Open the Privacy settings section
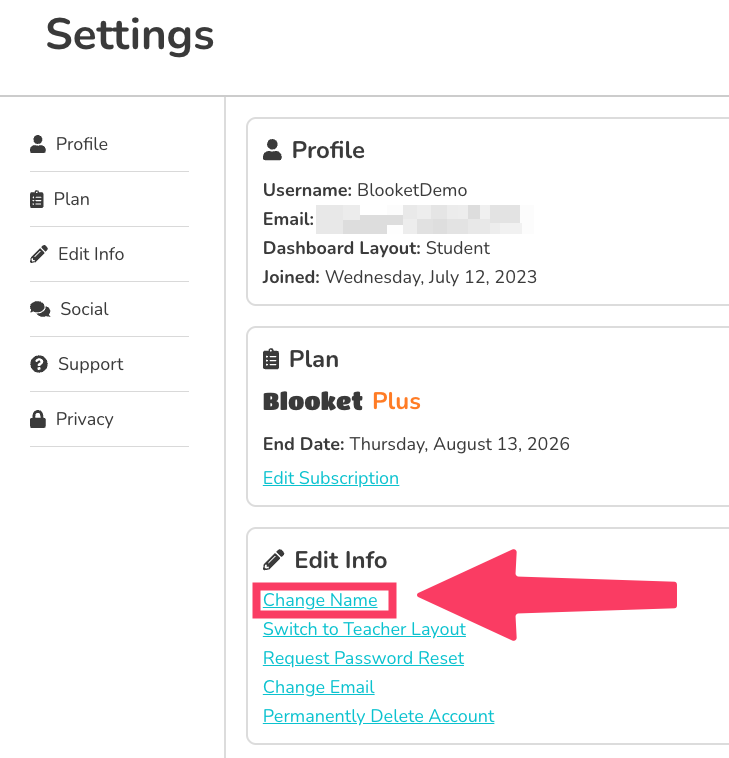The width and height of the screenshot is (729, 758). [x=84, y=419]
